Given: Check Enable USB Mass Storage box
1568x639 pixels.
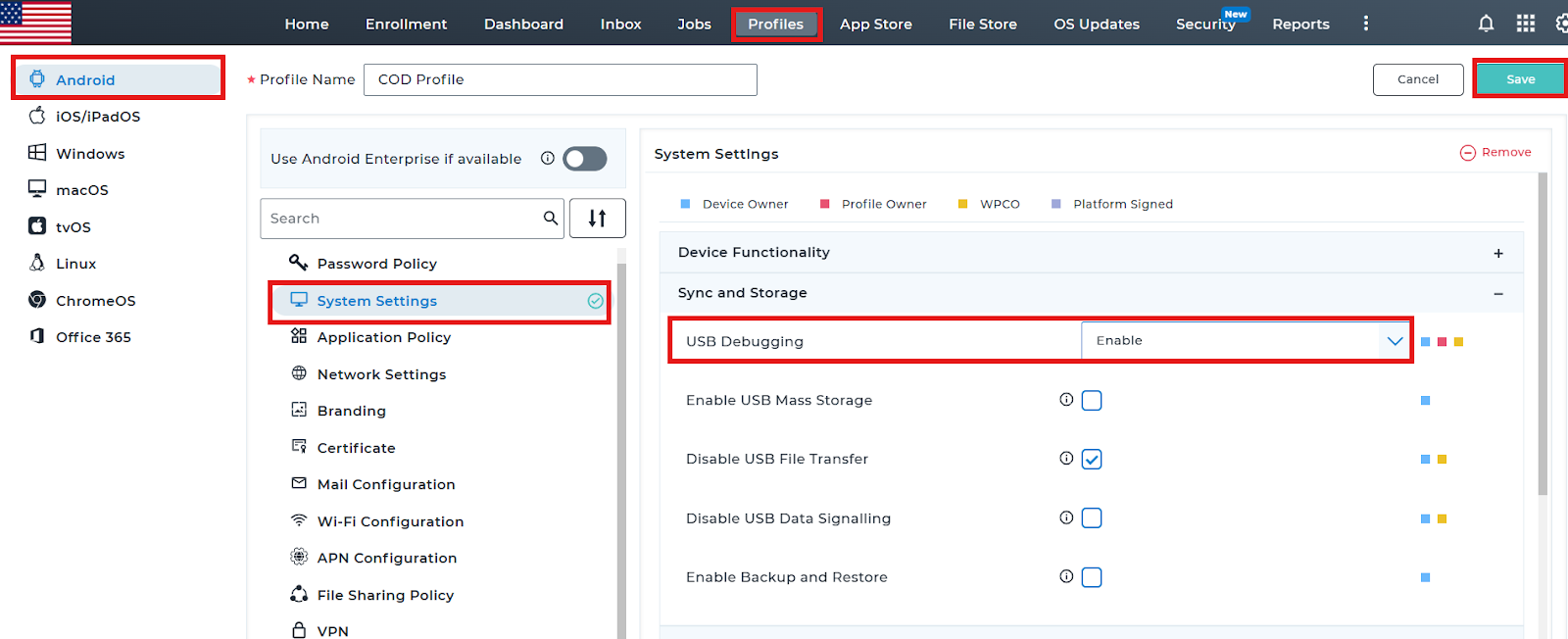Looking at the screenshot, I should (x=1092, y=401).
